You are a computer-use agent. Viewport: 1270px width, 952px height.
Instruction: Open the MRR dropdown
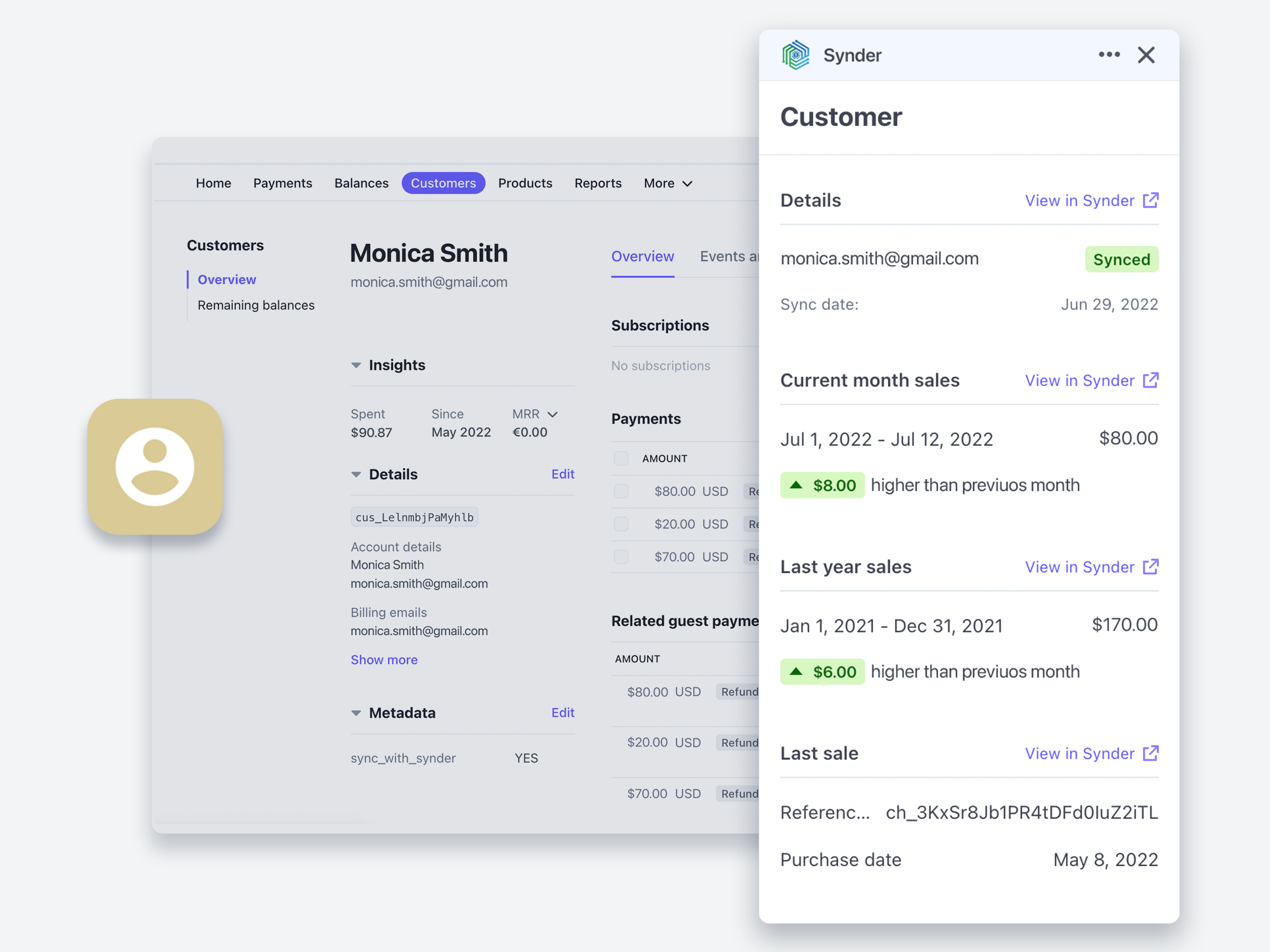pyautogui.click(x=552, y=414)
